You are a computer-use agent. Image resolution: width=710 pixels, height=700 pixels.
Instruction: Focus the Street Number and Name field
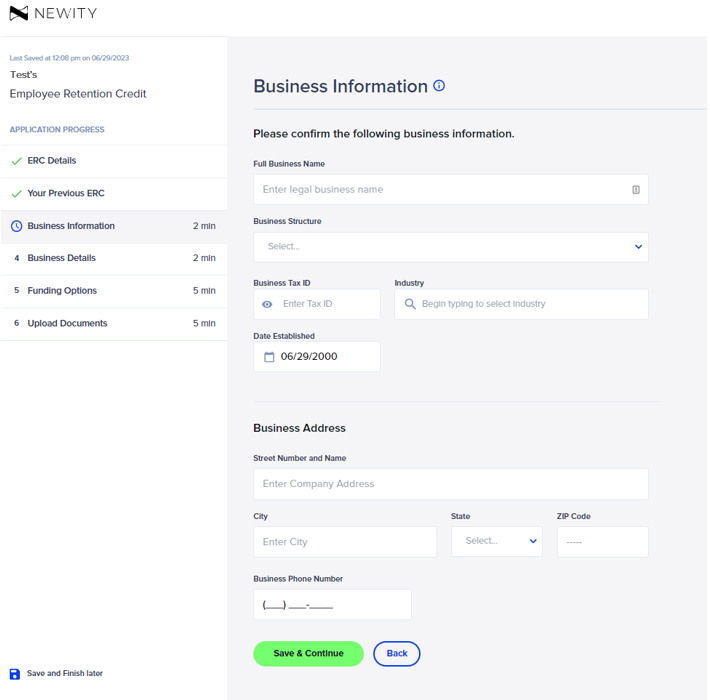pos(451,484)
